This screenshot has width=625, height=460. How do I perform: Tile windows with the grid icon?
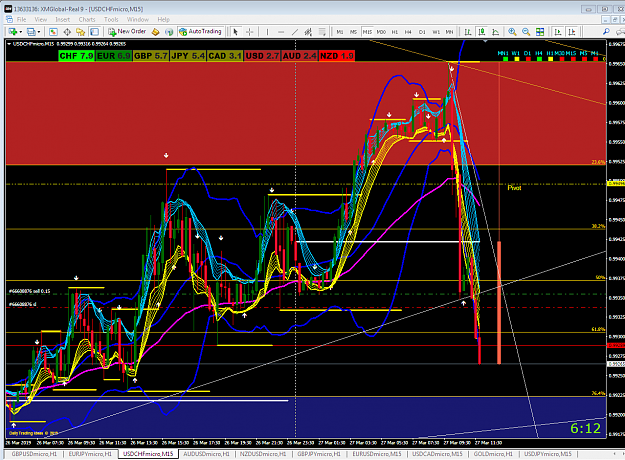[x=540, y=31]
